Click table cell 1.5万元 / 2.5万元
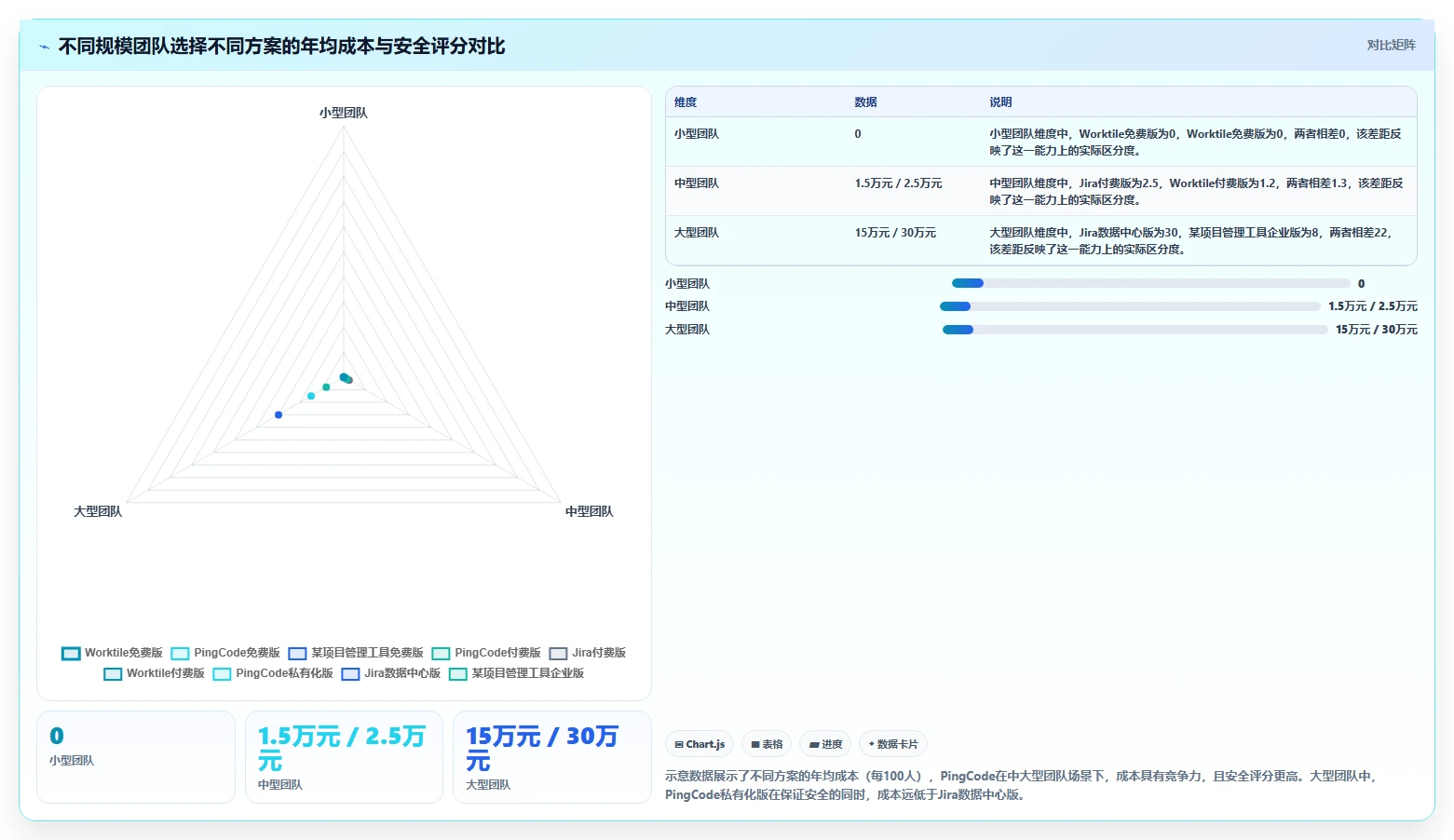 coord(898,183)
